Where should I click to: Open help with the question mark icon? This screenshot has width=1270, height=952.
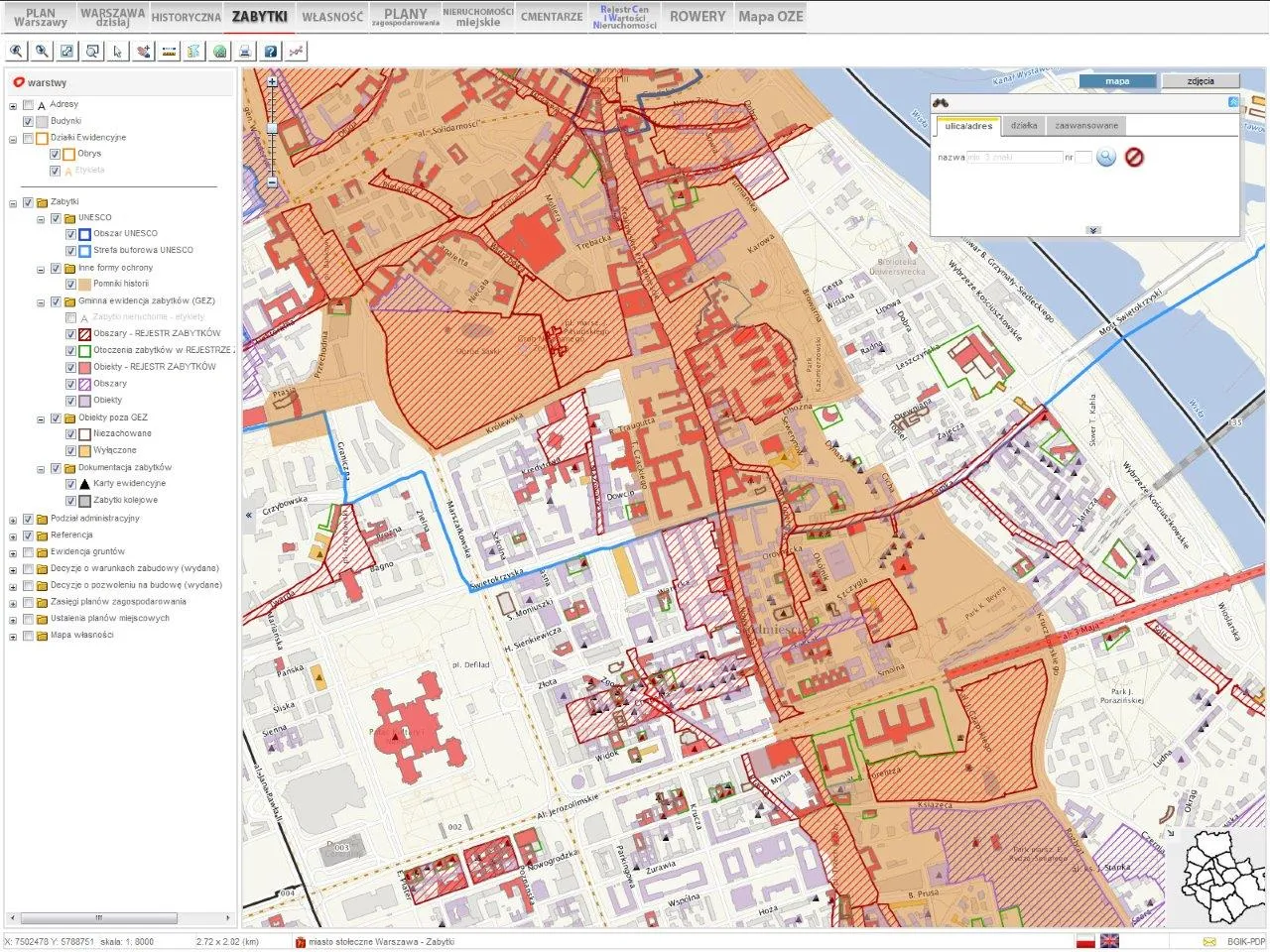click(x=270, y=52)
